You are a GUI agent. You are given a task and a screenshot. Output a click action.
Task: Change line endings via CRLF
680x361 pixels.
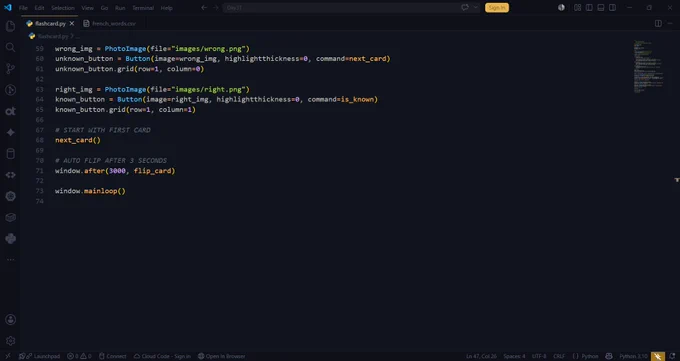click(x=559, y=356)
